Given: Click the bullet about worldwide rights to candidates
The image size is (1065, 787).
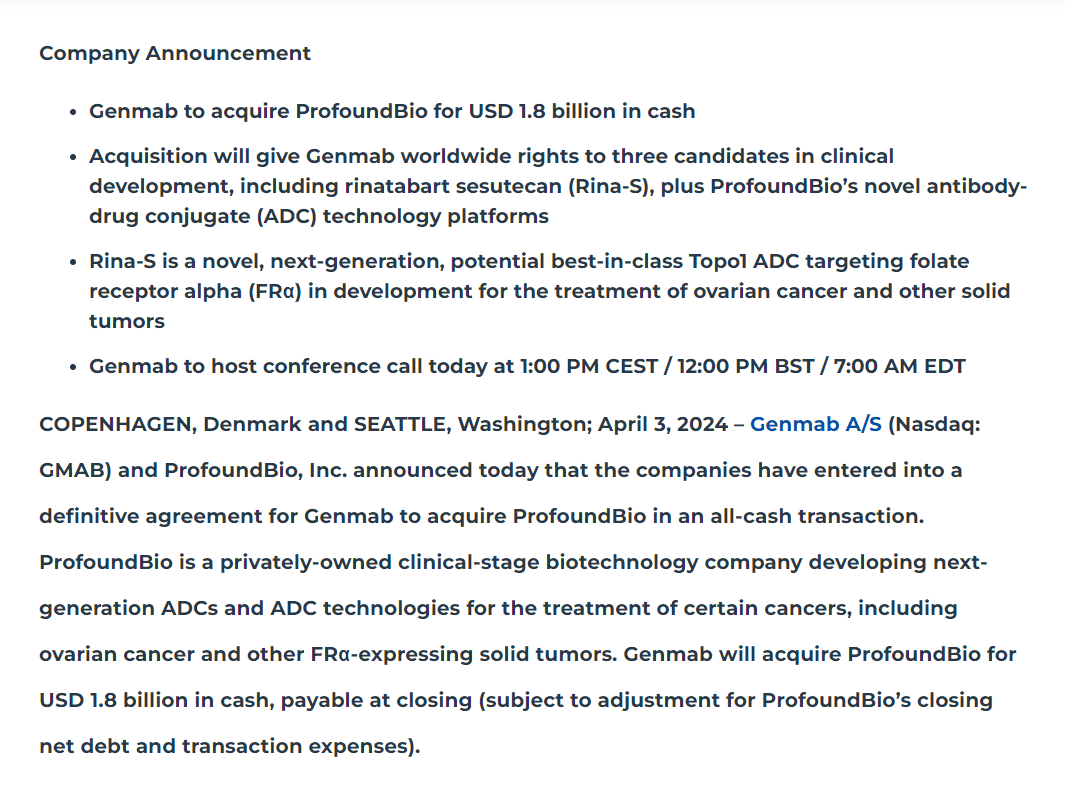Looking at the screenshot, I should tap(490, 156).
